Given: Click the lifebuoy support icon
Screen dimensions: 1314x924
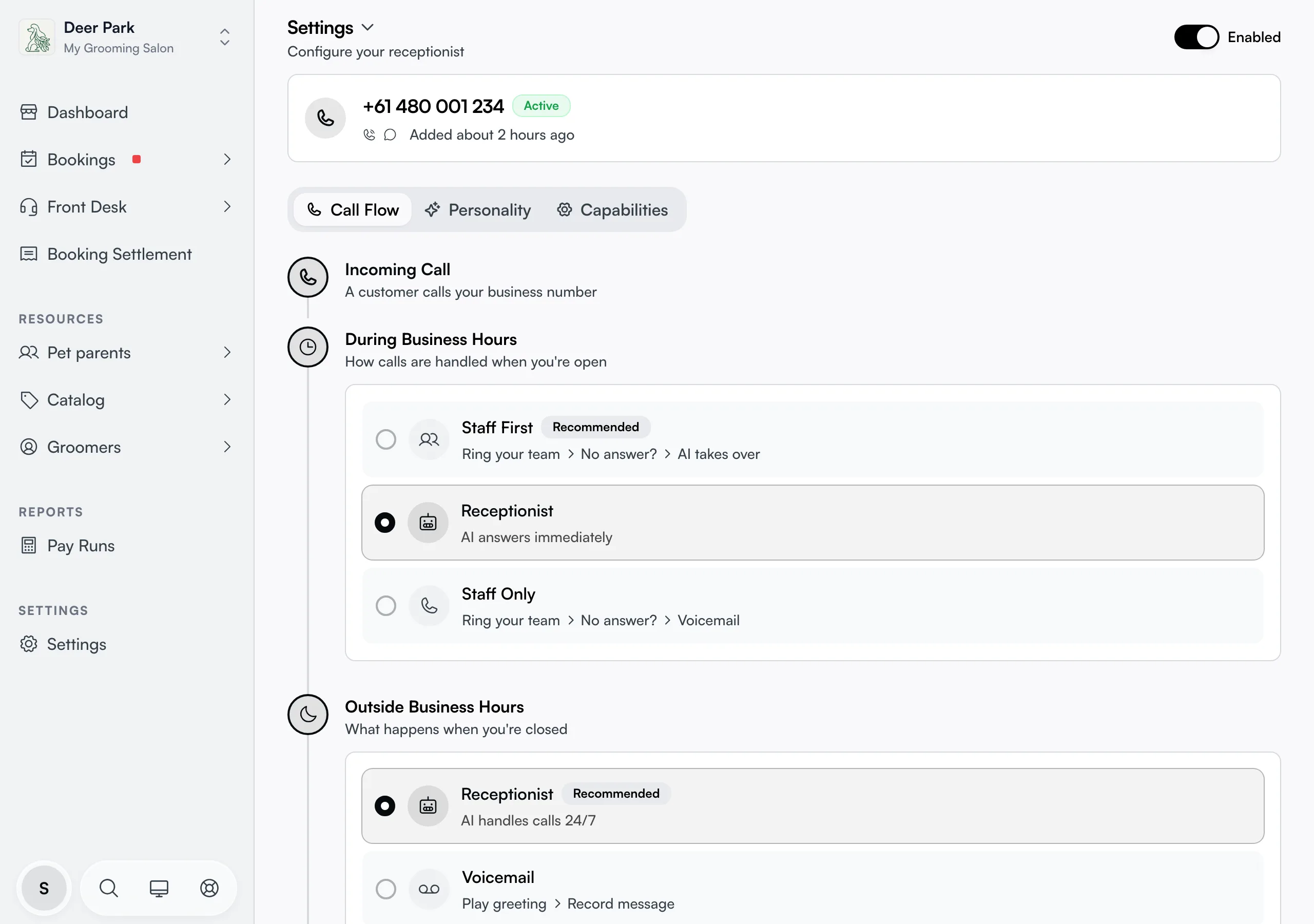Looking at the screenshot, I should point(209,888).
